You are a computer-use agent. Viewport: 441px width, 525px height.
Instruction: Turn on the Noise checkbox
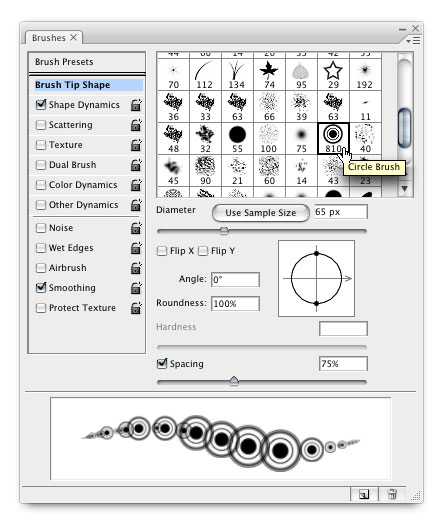[x=41, y=228]
